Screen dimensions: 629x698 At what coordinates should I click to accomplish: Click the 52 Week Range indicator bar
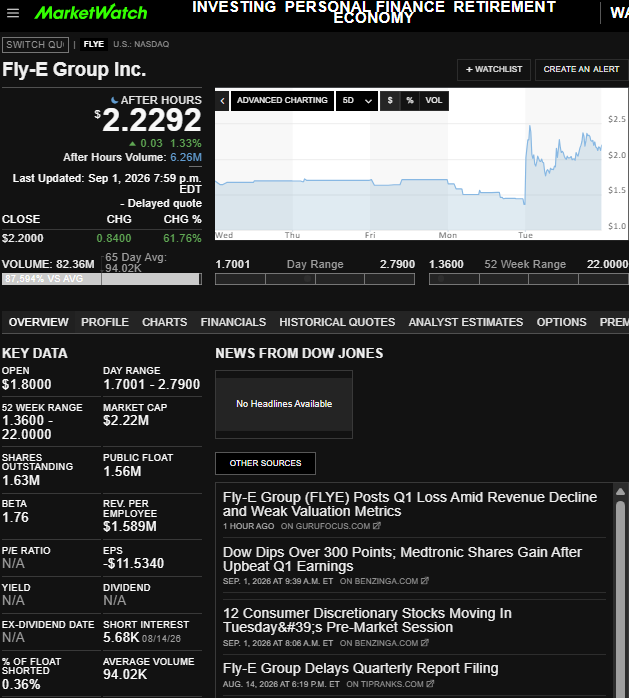[528, 279]
